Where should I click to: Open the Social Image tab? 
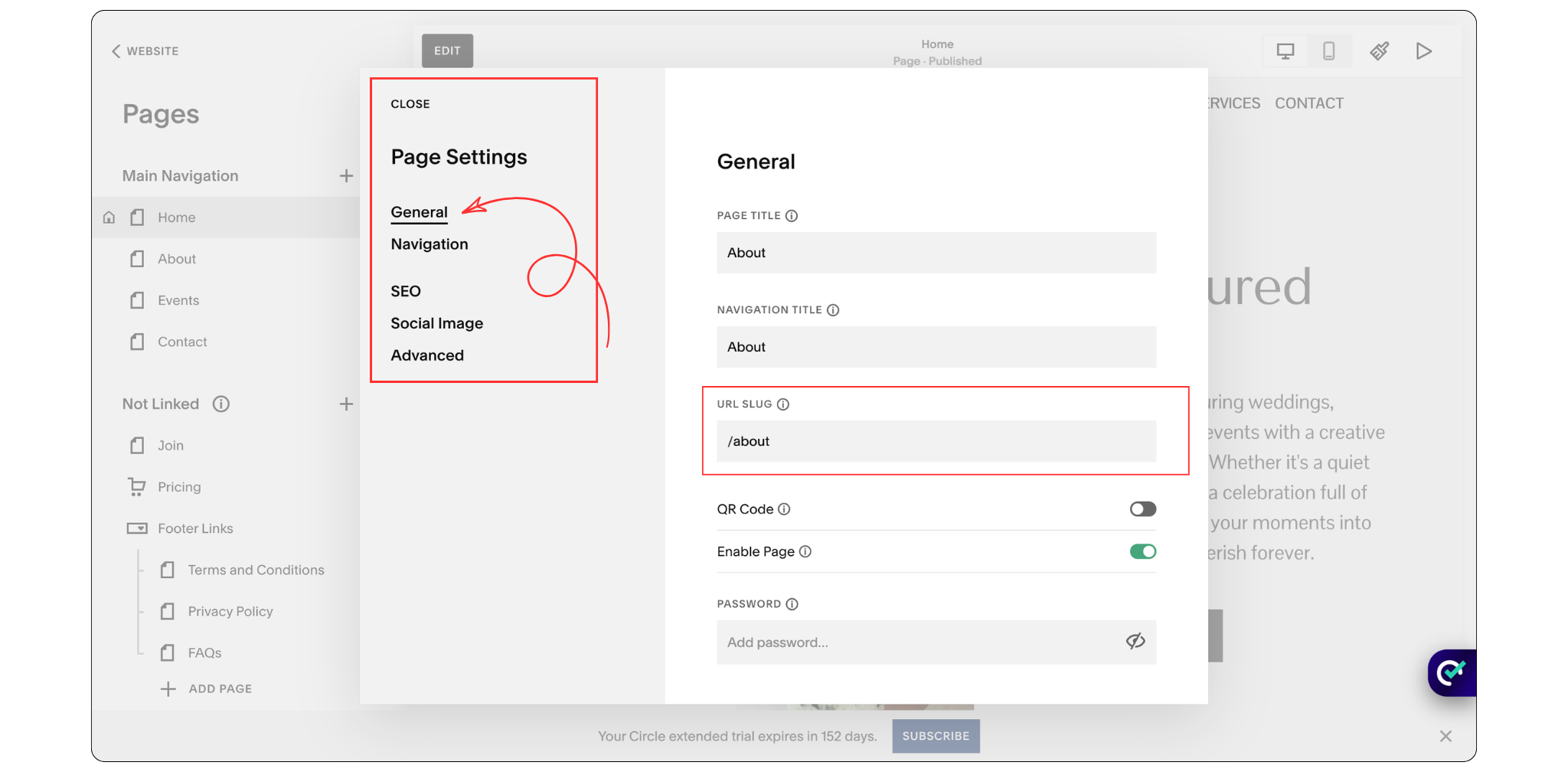(x=437, y=324)
